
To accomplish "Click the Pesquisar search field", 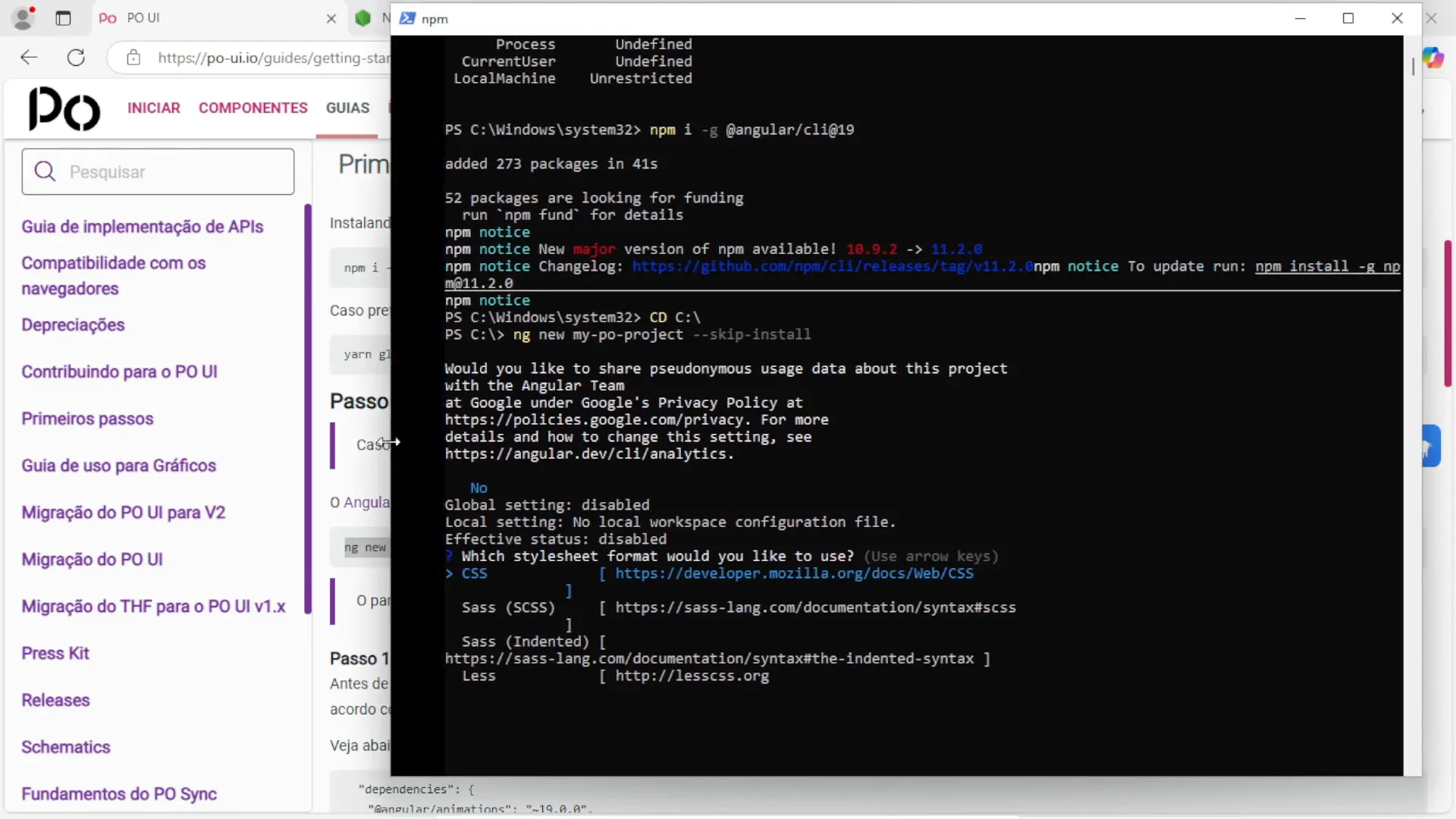I will pos(158,172).
